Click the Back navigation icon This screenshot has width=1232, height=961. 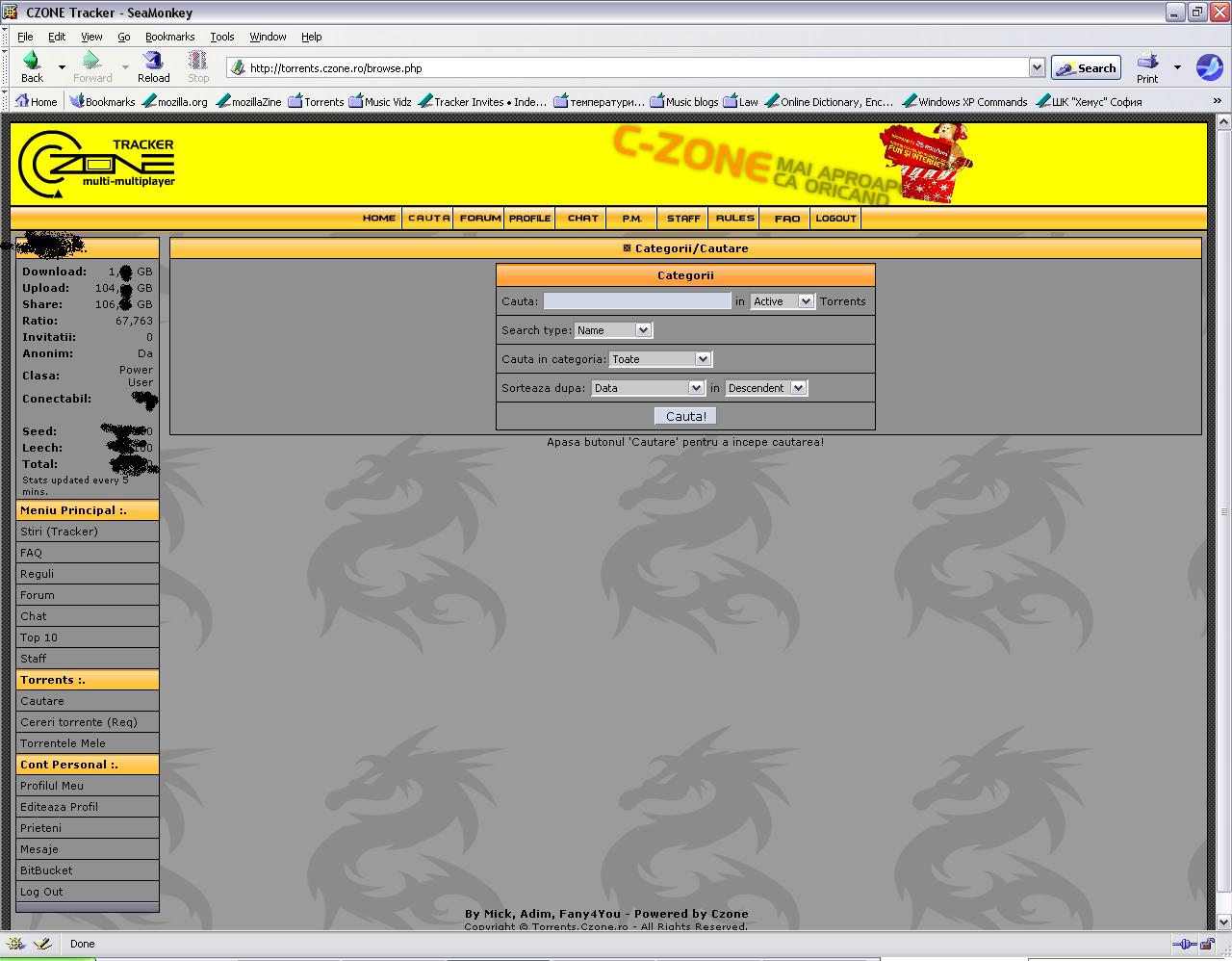click(32, 66)
